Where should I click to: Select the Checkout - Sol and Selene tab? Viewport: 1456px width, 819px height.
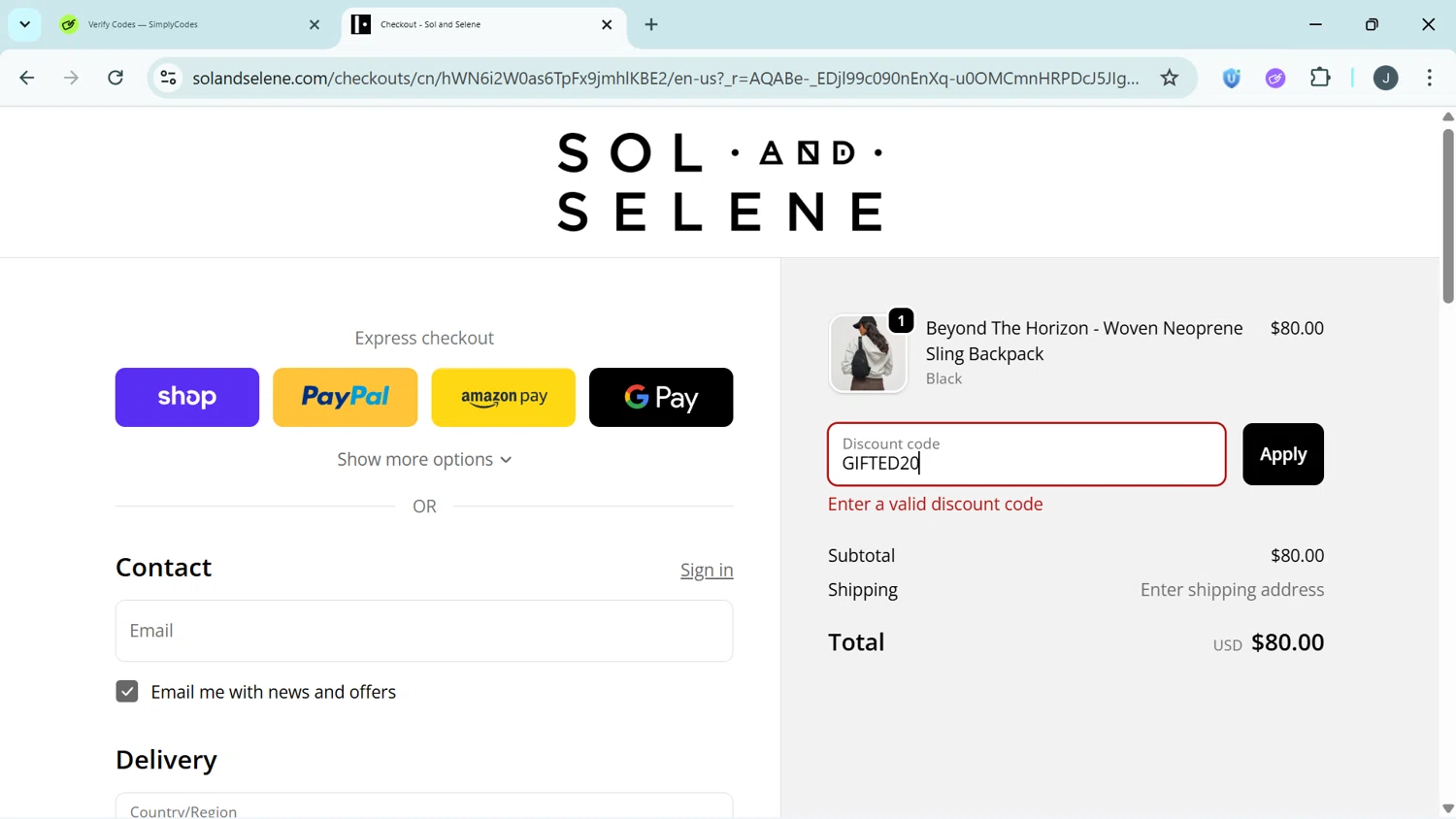click(x=482, y=24)
